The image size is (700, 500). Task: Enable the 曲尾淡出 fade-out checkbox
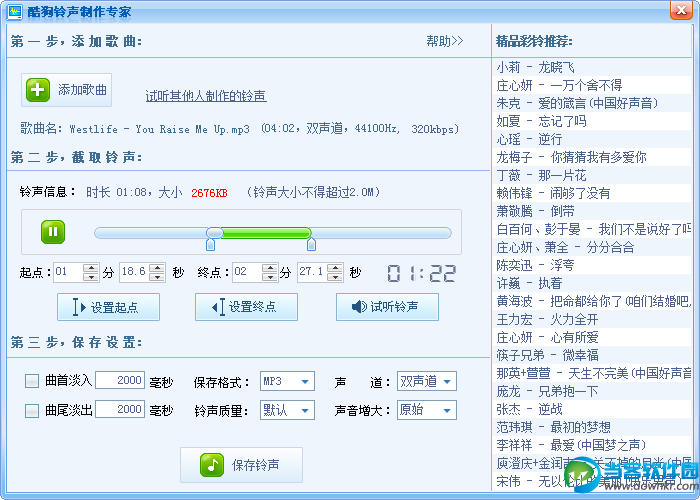[32, 410]
